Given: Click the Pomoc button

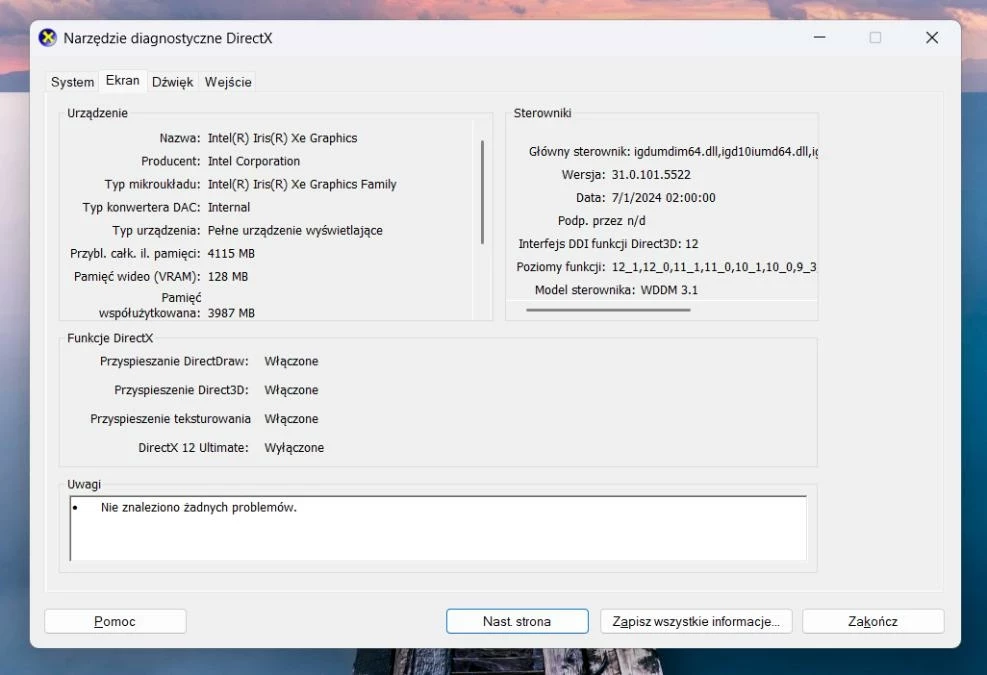Looking at the screenshot, I should 115,621.
